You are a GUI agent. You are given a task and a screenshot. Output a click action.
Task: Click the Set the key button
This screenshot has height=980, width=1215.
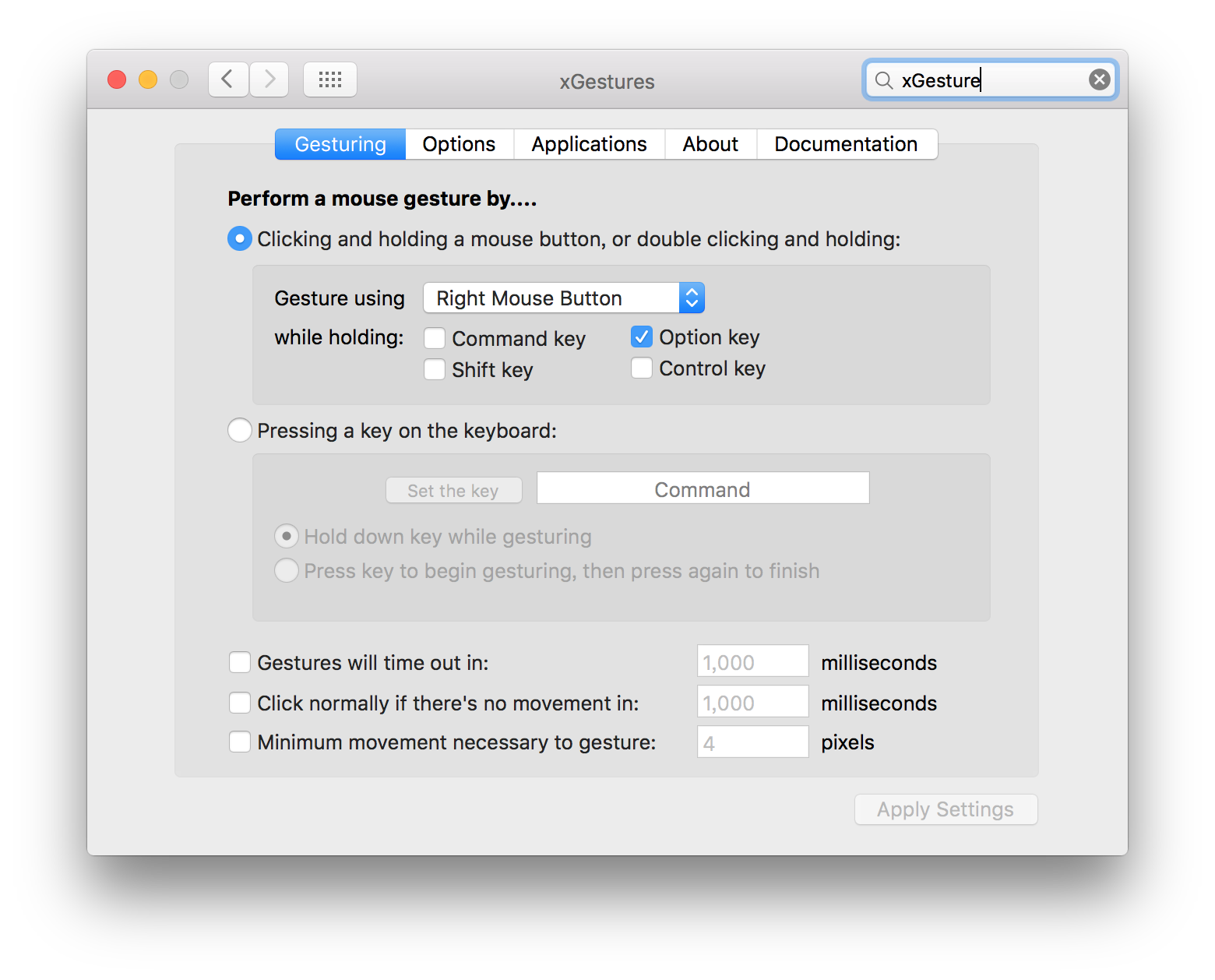pos(454,490)
